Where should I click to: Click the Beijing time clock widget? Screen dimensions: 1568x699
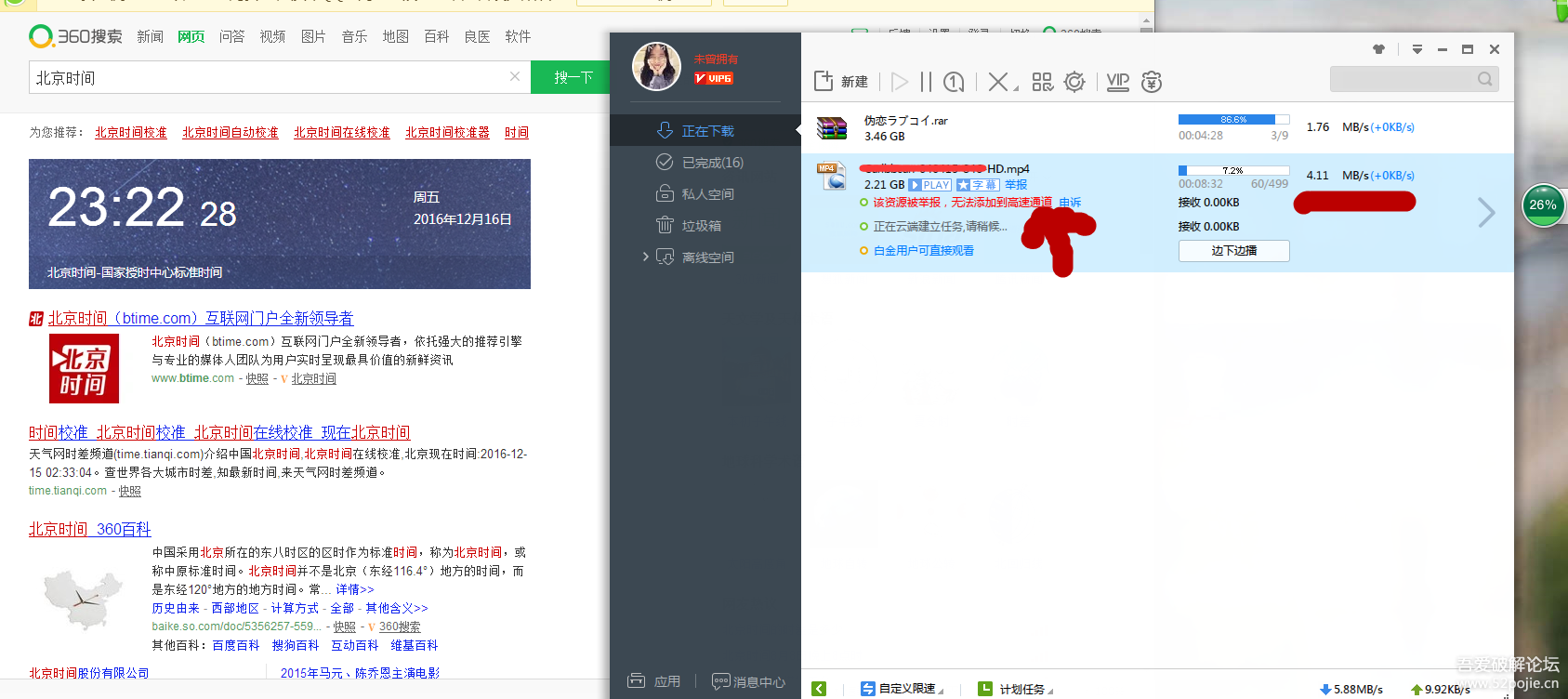[x=280, y=224]
